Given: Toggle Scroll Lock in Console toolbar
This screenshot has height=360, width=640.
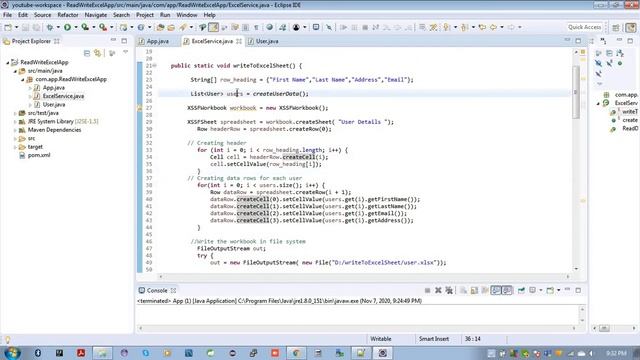Looking at the screenshot, I should [x=474, y=290].
